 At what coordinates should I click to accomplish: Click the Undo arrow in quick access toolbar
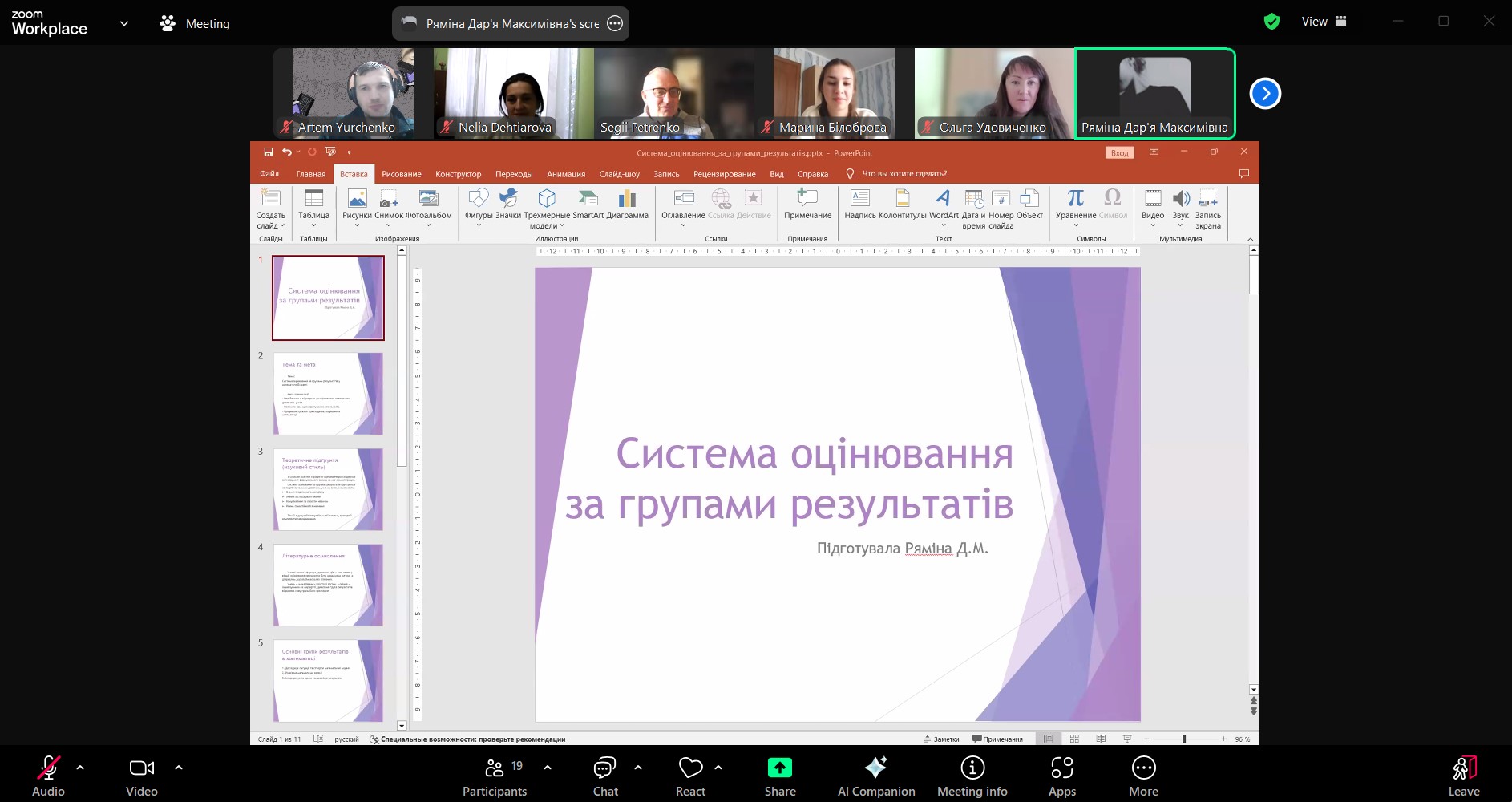286,152
